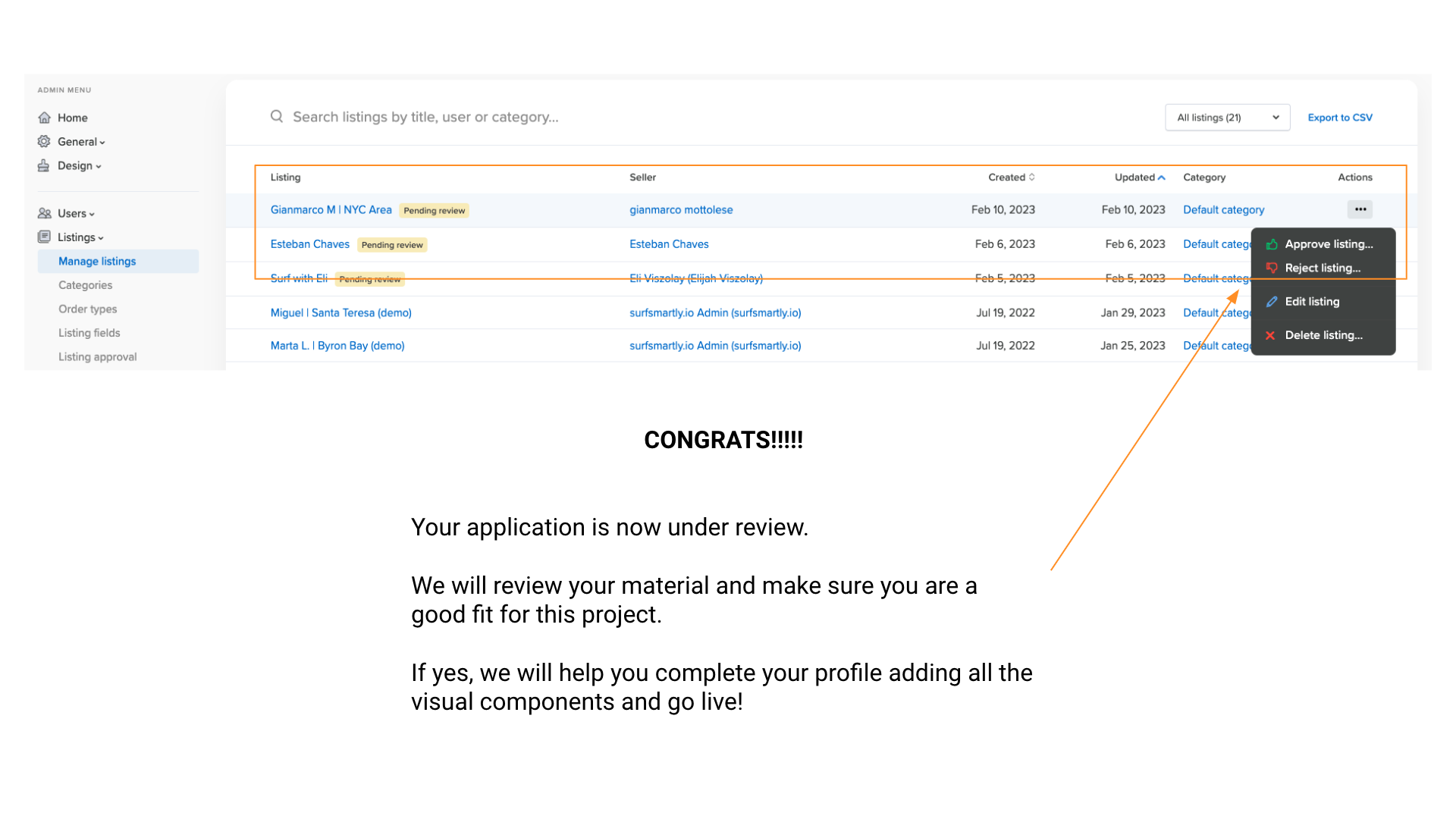This screenshot has height=819, width=1456.
Task: Open the All listings (21) filter dropdown
Action: click(1227, 118)
